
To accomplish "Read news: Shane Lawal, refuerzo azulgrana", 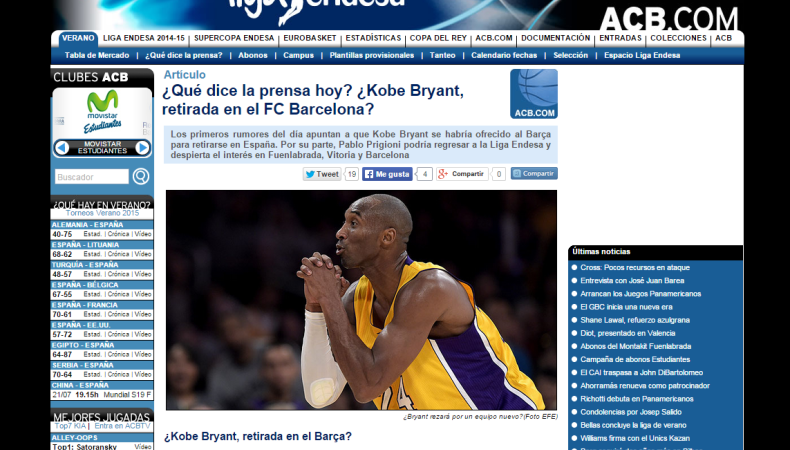I will pyautogui.click(x=635, y=320).
